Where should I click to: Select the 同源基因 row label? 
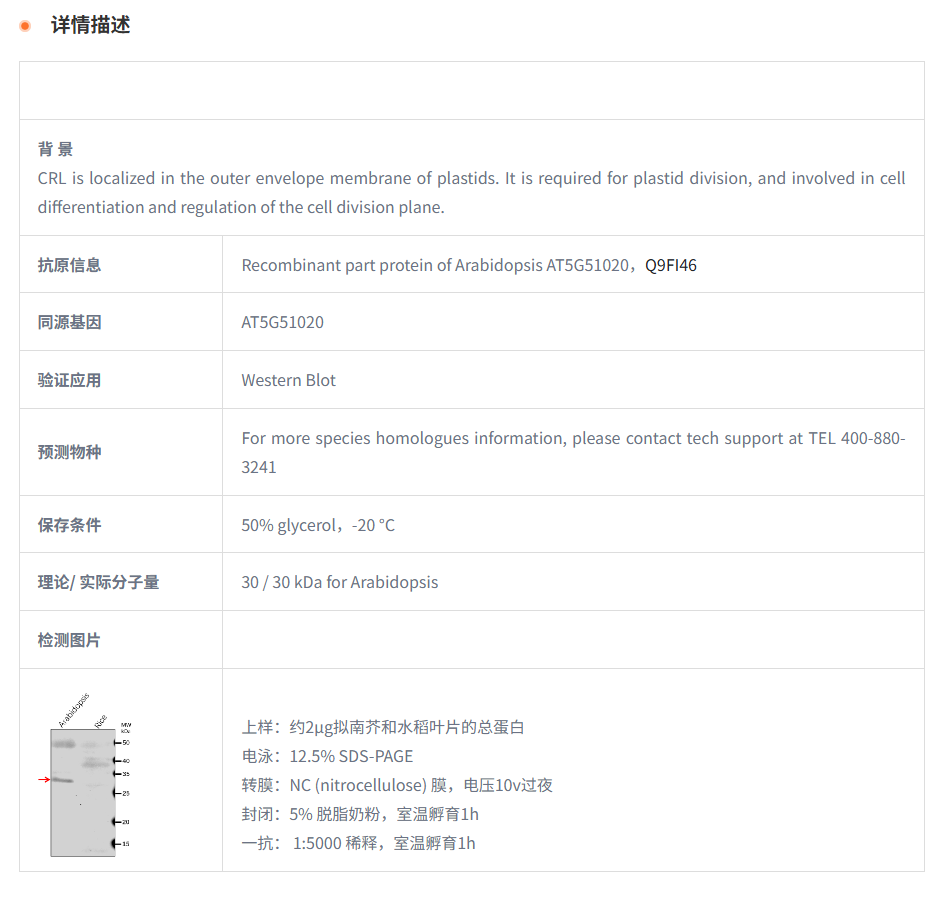[69, 322]
